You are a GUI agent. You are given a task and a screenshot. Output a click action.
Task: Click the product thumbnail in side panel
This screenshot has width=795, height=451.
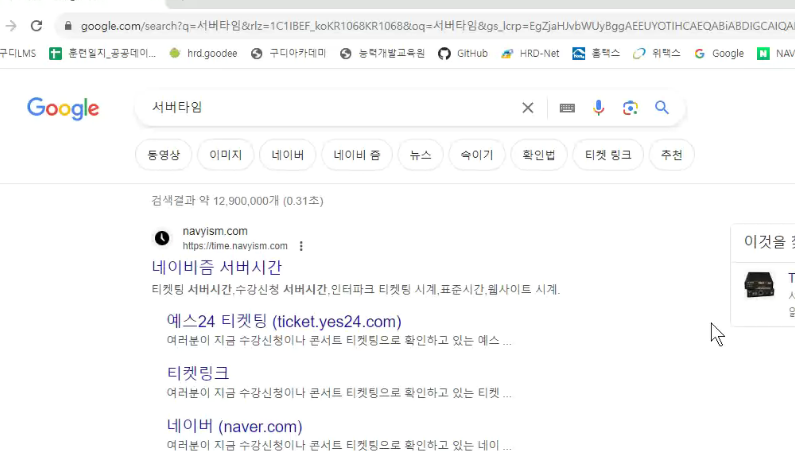click(x=759, y=285)
